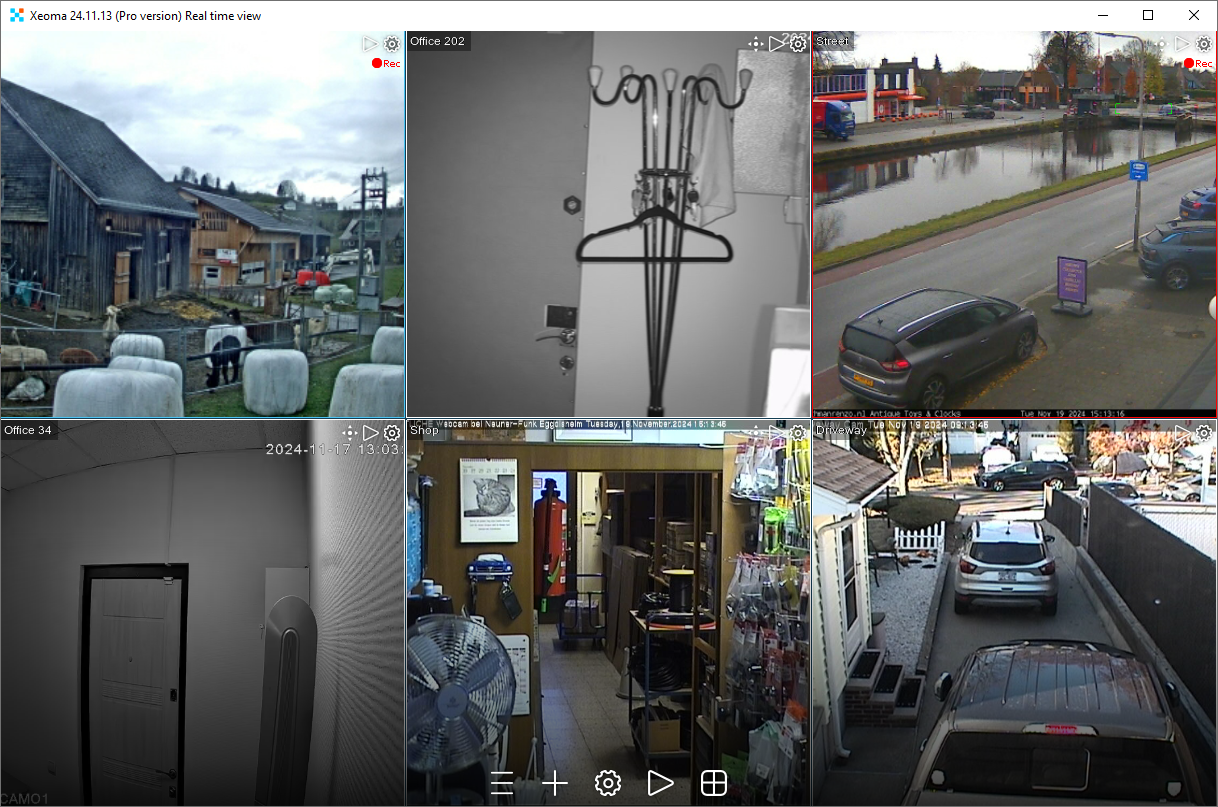Image resolution: width=1218 pixels, height=807 pixels.
Task: Click the plus icon to add camera
Action: tap(555, 783)
